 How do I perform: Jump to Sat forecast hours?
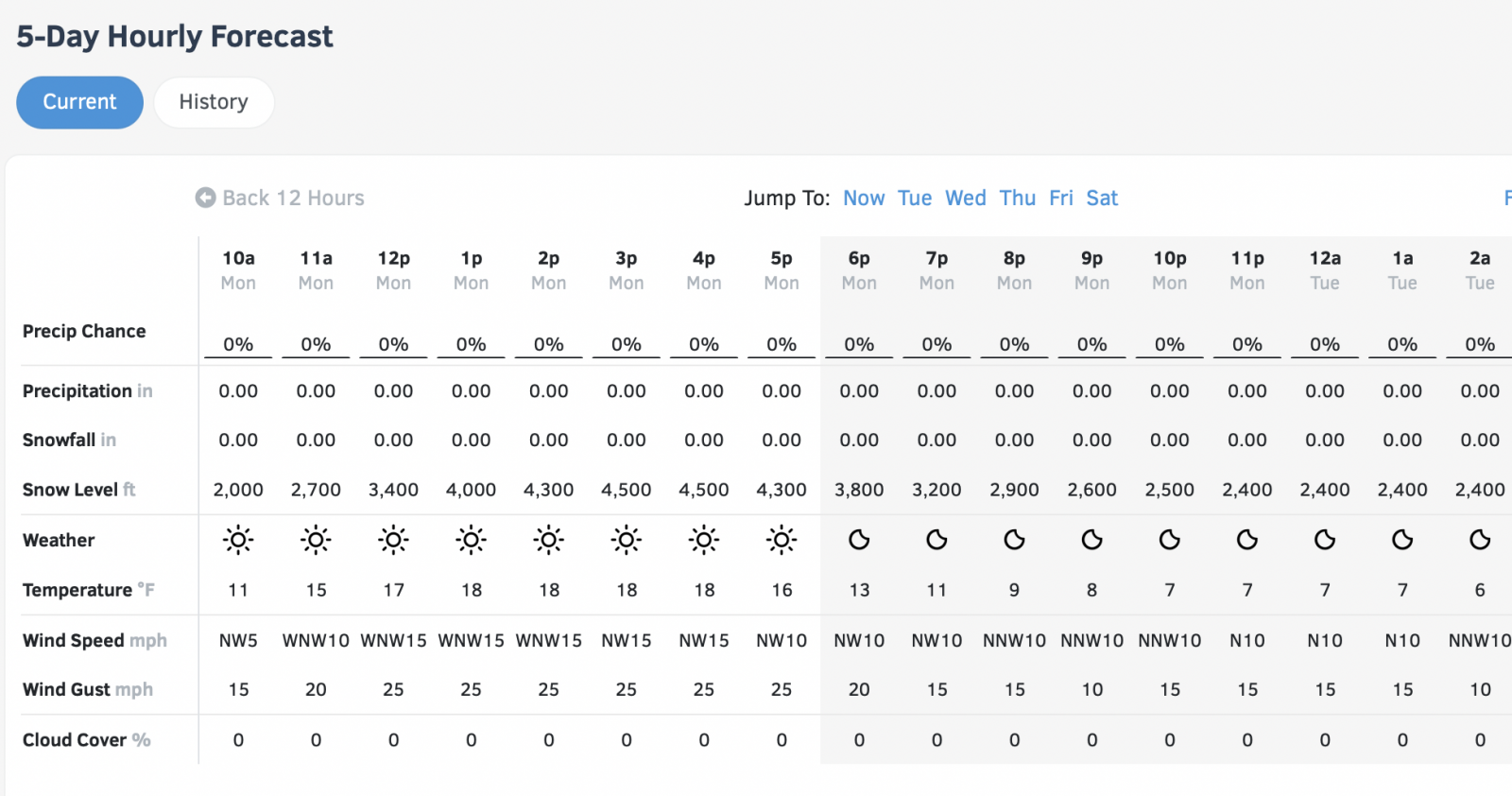click(1102, 198)
